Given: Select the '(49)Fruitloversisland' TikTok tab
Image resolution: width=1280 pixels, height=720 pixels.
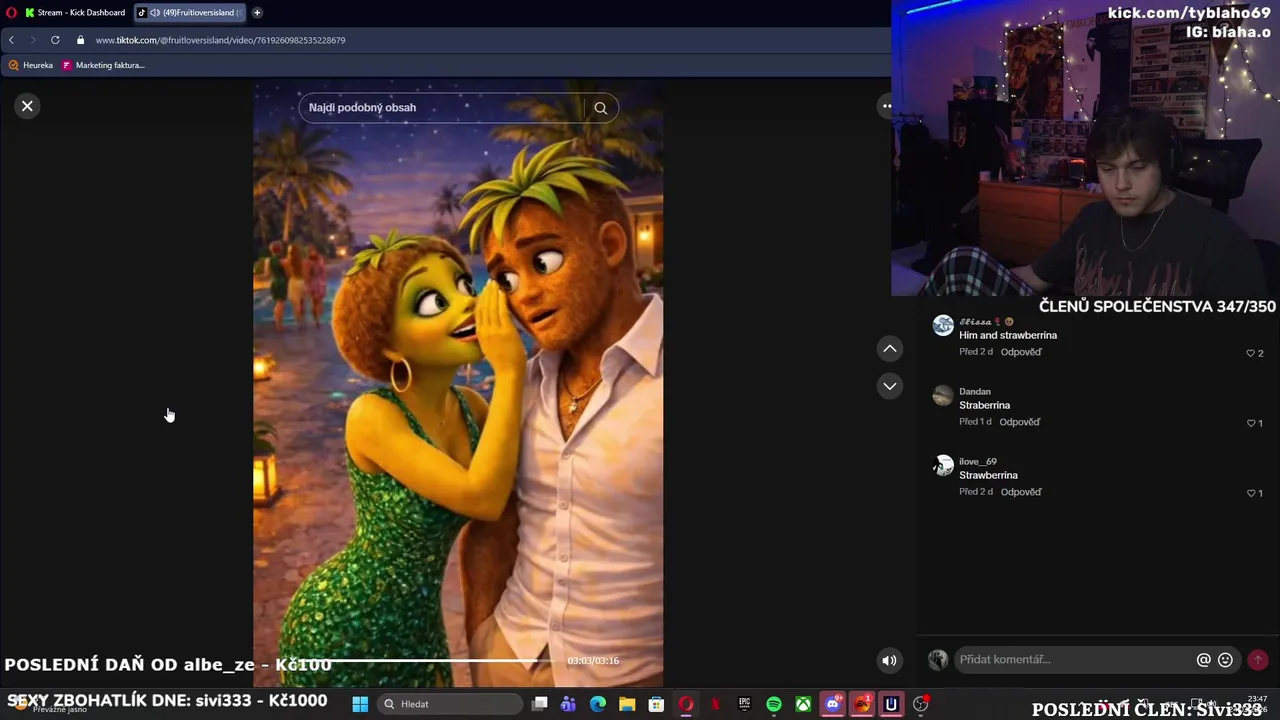Looking at the screenshot, I should coord(190,13).
